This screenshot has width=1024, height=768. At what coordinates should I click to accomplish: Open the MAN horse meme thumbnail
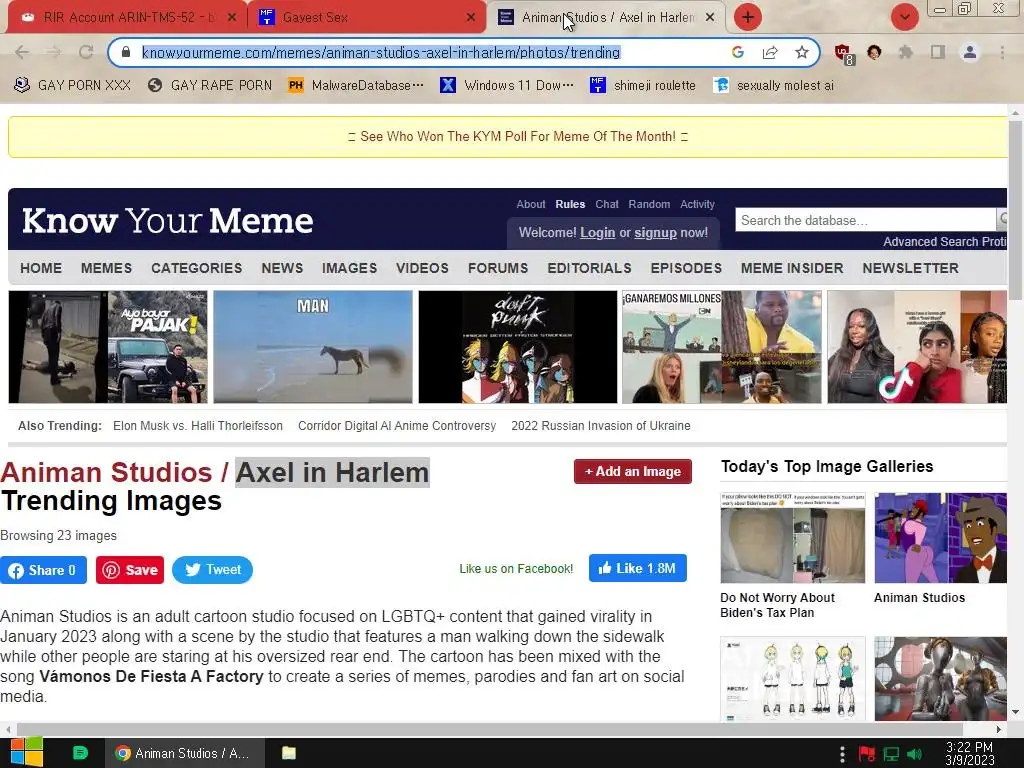313,347
